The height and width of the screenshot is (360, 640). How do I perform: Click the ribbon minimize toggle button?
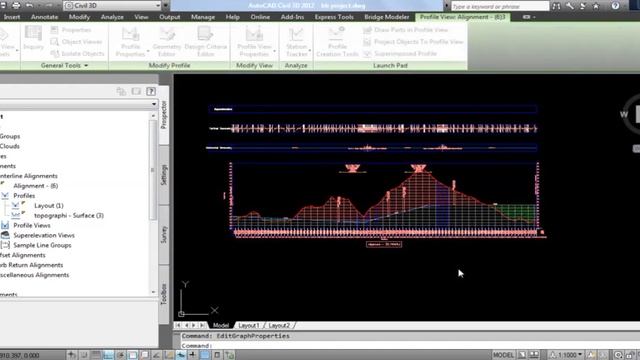click(528, 17)
